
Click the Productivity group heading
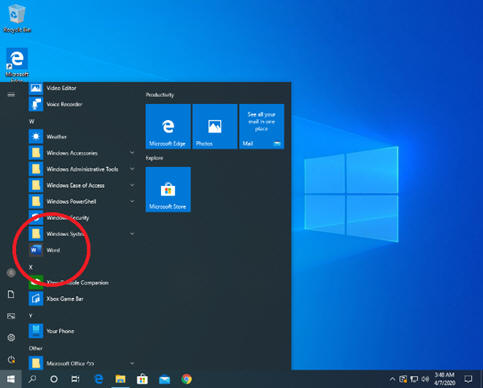point(160,95)
